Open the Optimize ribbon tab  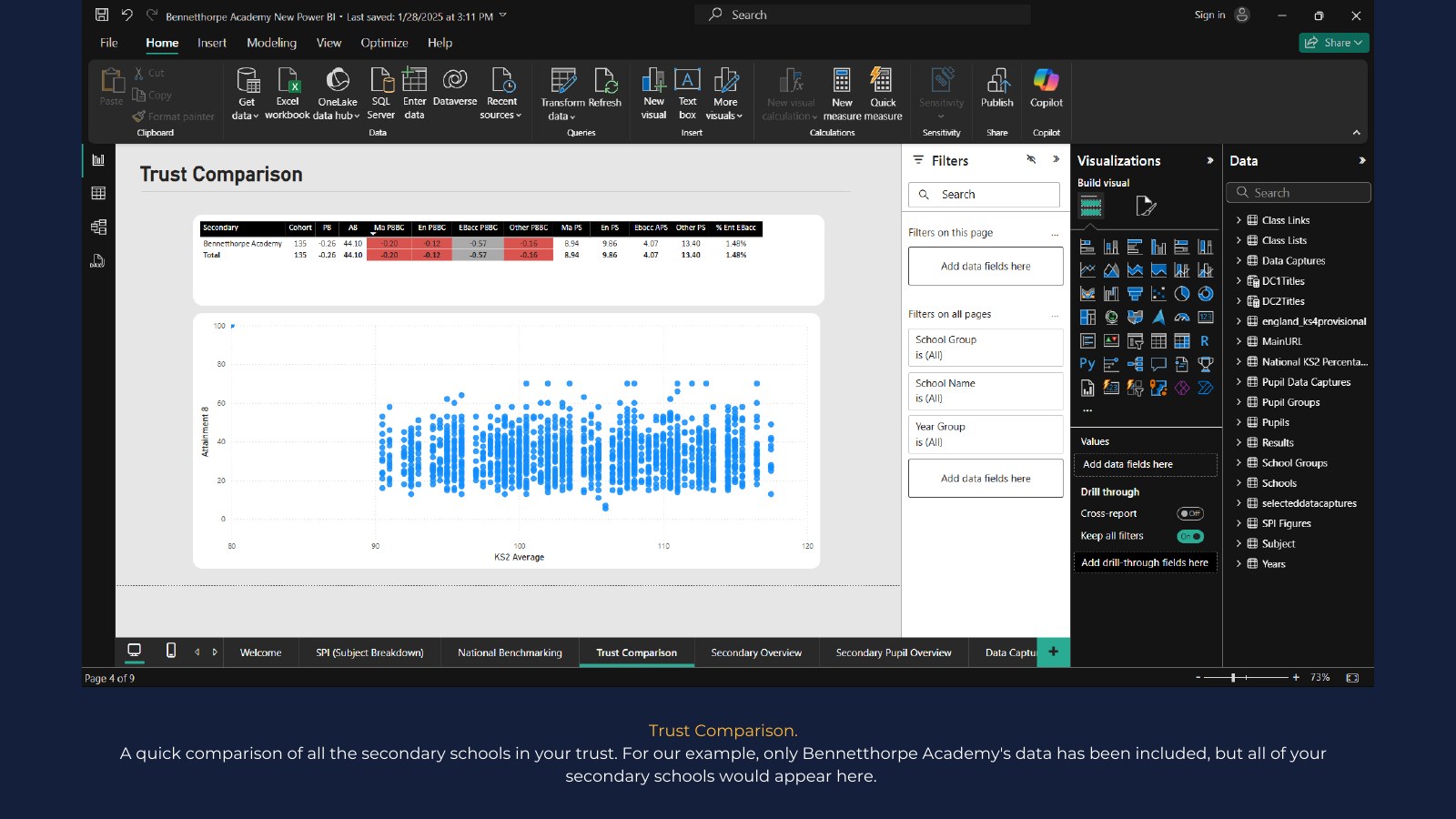[384, 43]
